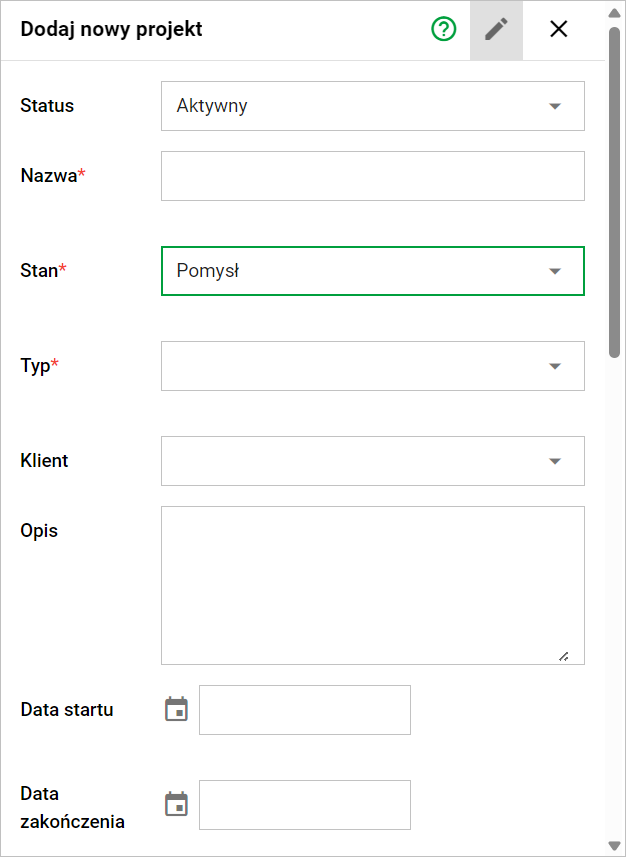Image resolution: width=626 pixels, height=857 pixels.
Task: Click the vertical scrollbar thumb
Action: coord(615,190)
